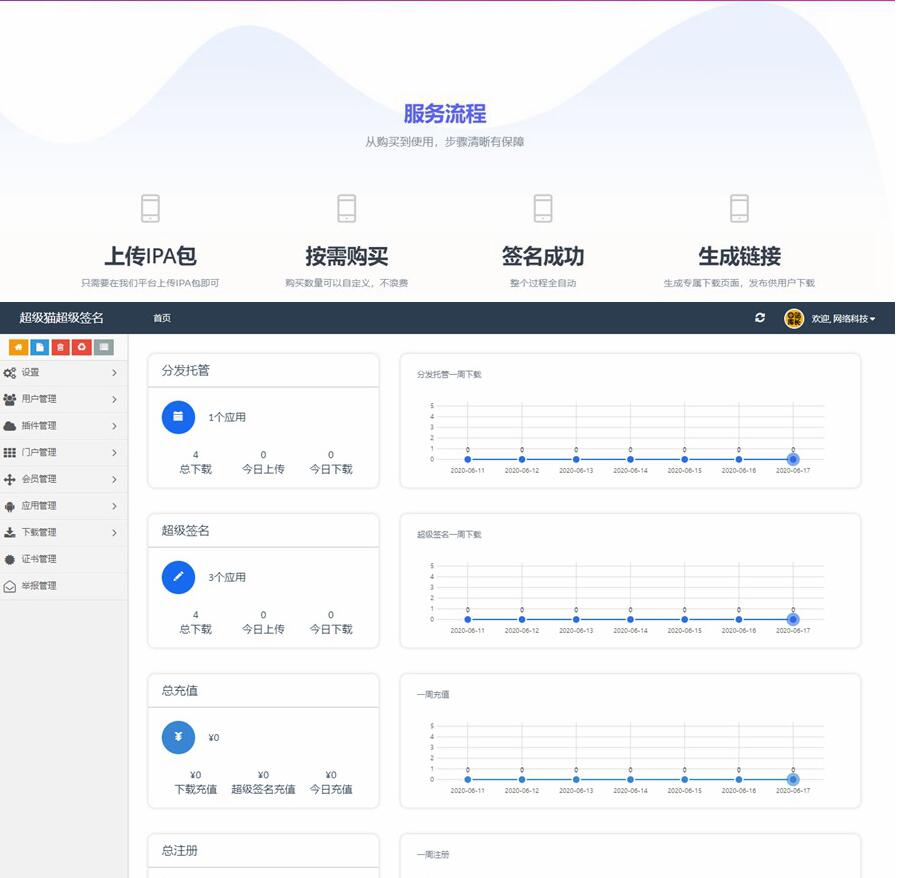The image size is (908, 878).
Task: Click the gears icon beside 设置
Action: (x=10, y=373)
